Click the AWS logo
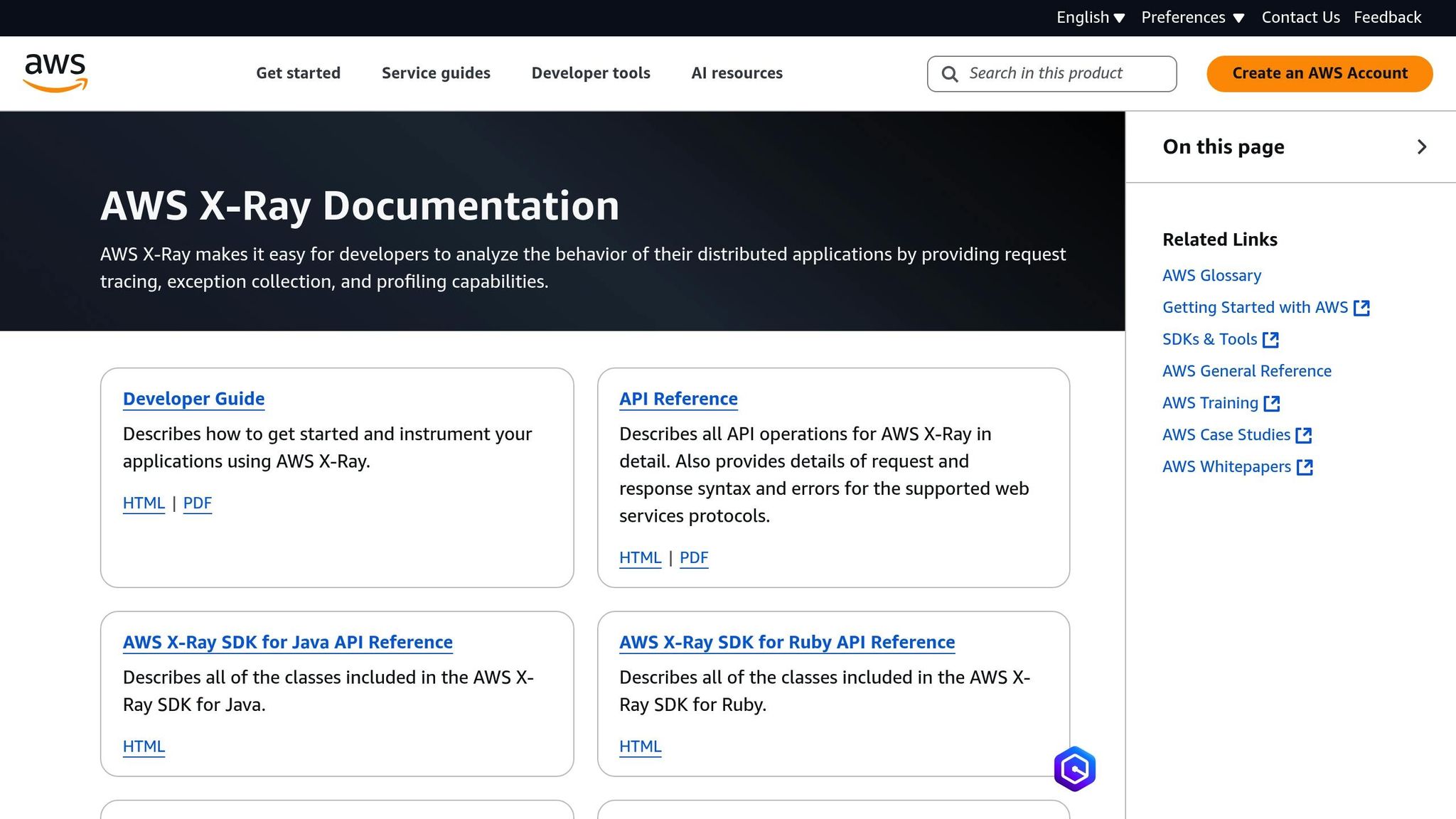The image size is (1456, 819). tap(55, 73)
